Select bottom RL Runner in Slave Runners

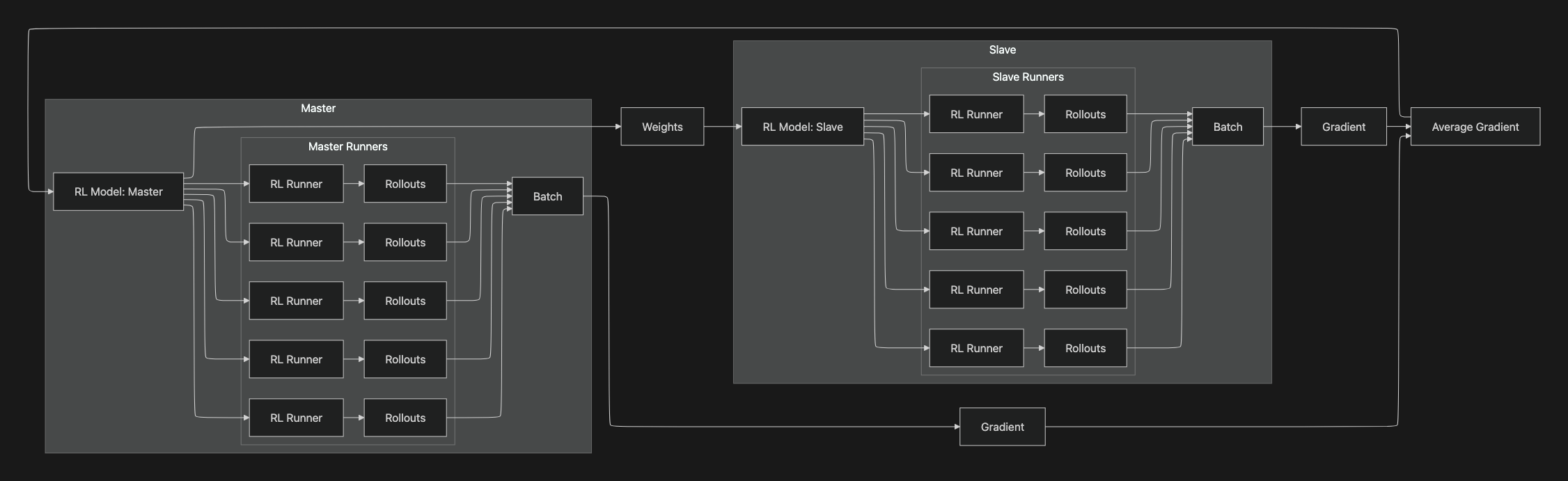click(x=976, y=348)
